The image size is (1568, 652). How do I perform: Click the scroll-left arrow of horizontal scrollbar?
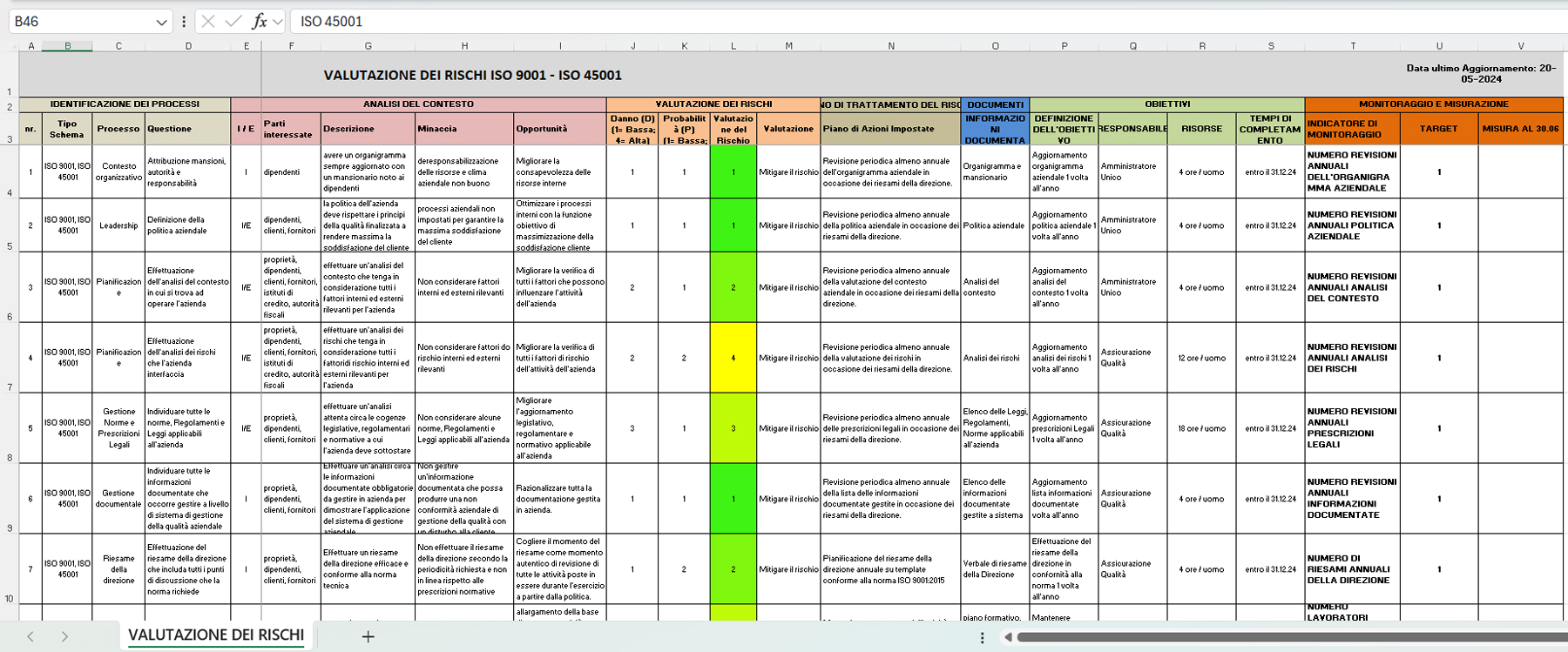tap(1008, 637)
